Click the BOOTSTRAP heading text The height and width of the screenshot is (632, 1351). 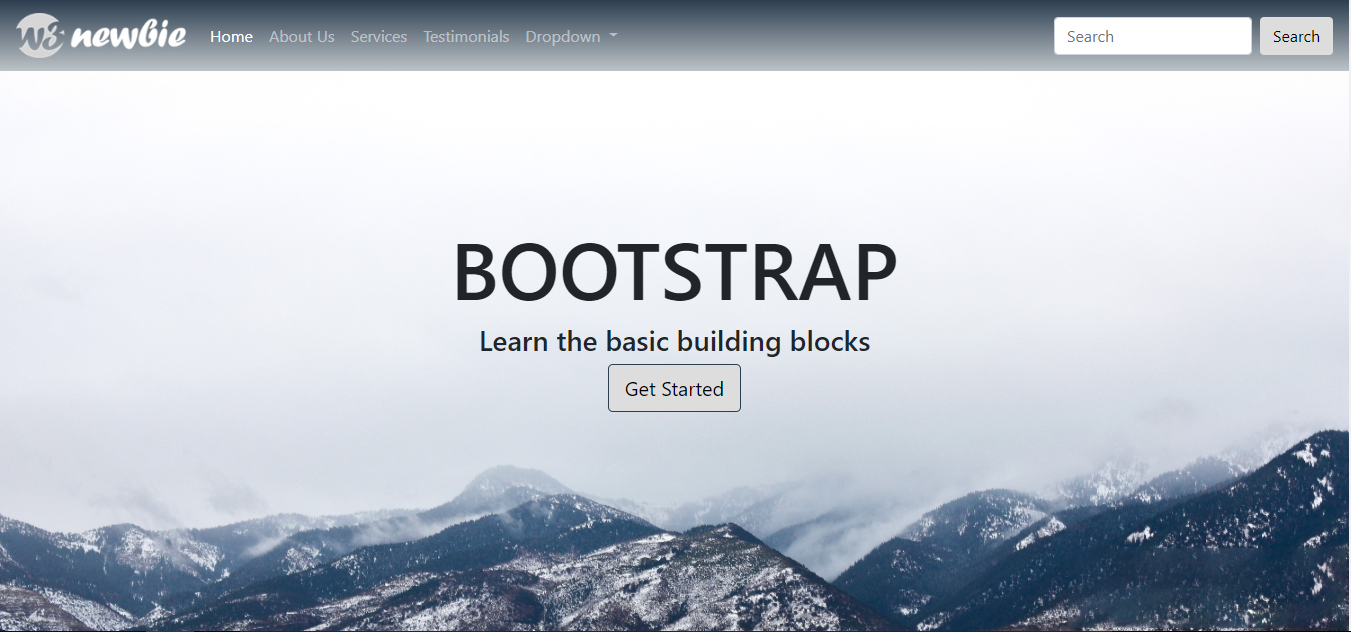pyautogui.click(x=675, y=273)
